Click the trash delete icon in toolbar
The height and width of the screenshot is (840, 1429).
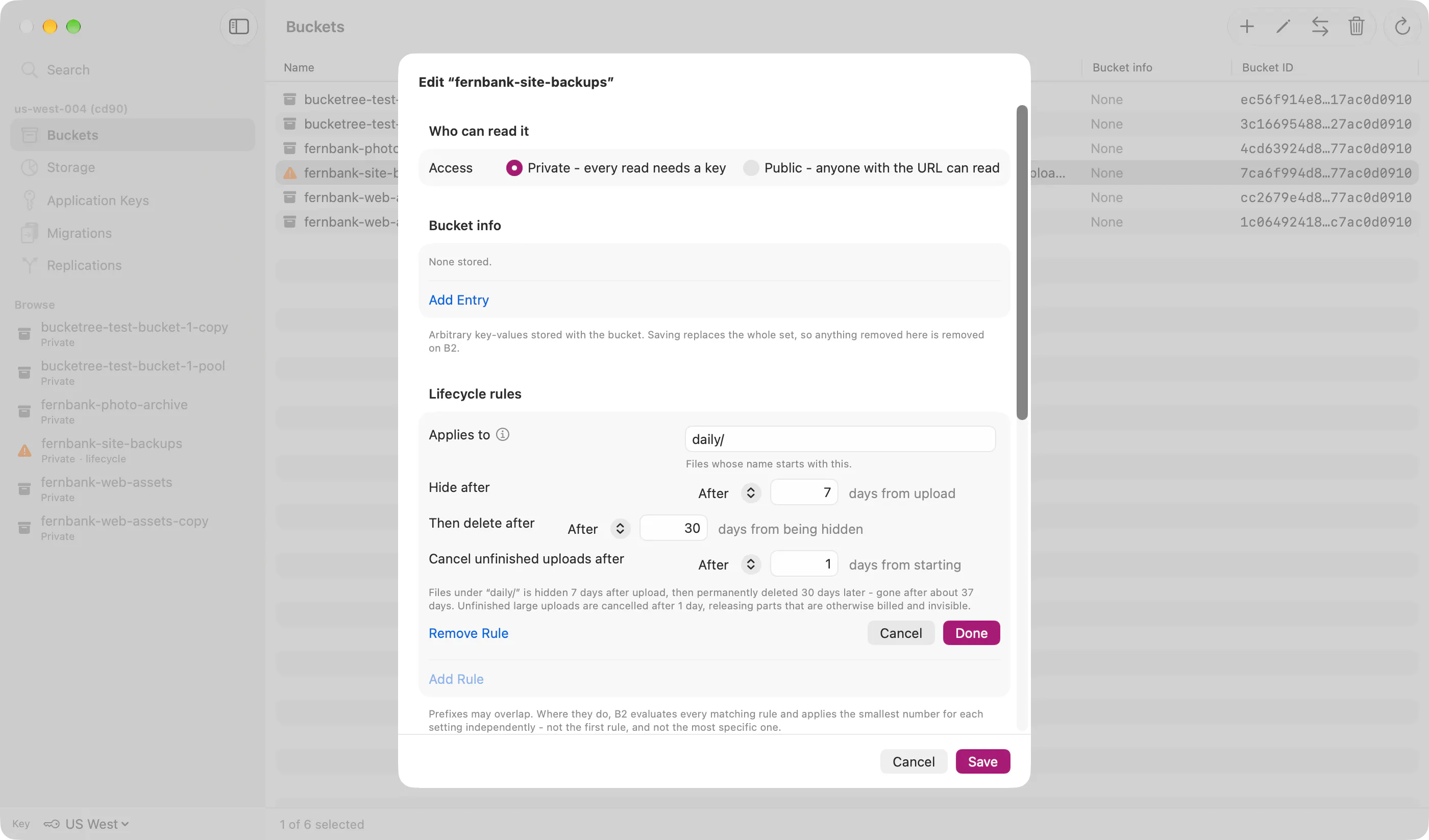click(1356, 26)
